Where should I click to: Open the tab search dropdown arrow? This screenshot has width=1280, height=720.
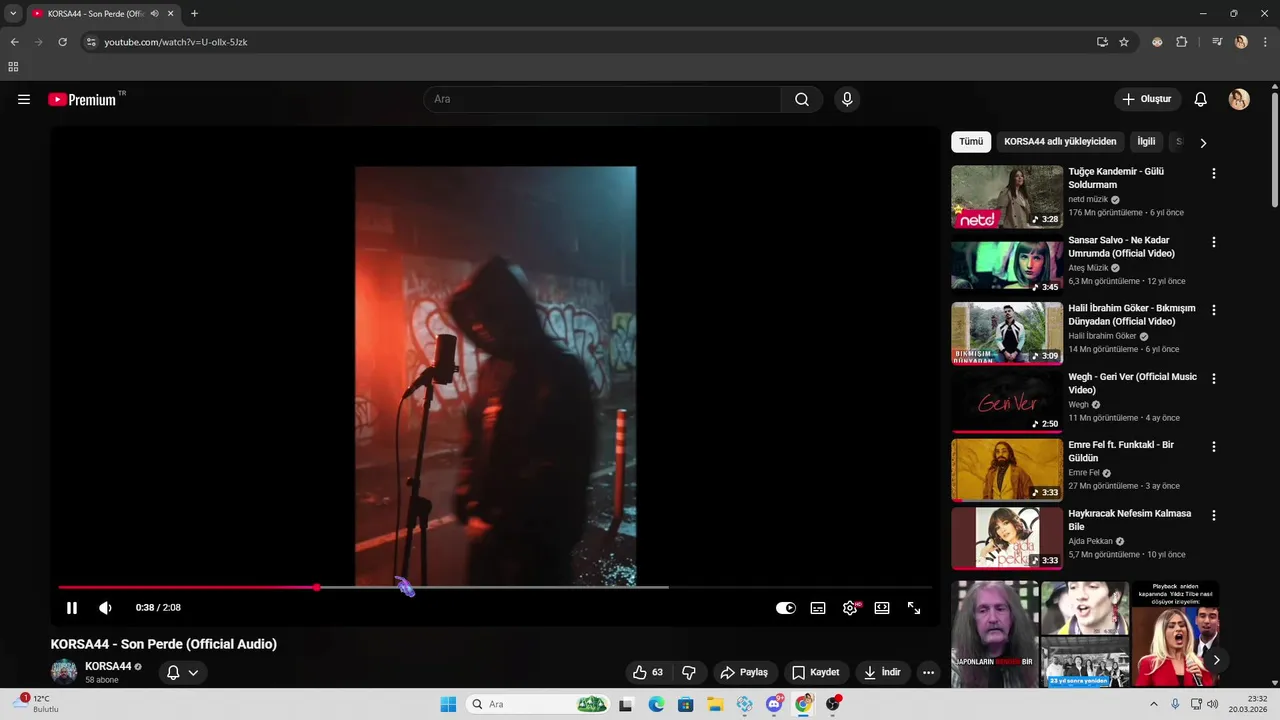click(x=13, y=13)
